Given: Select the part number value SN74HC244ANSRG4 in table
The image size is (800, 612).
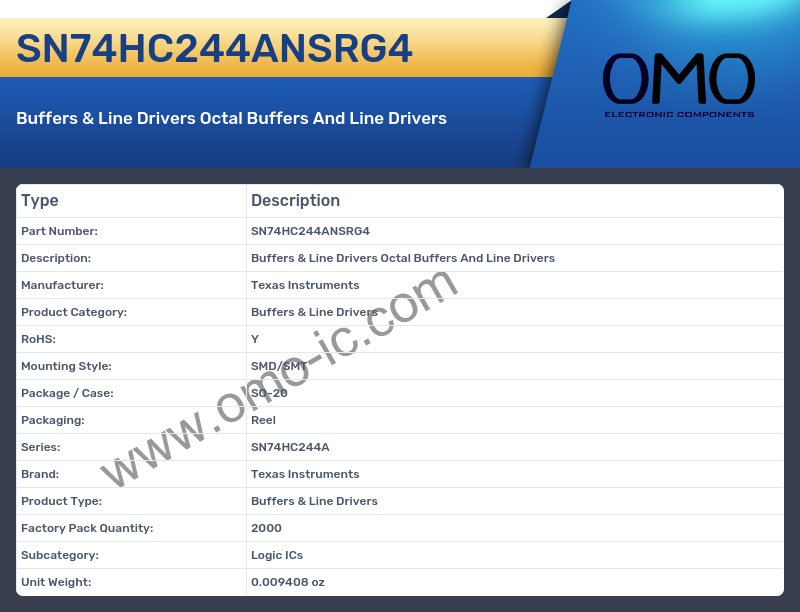Looking at the screenshot, I should coord(310,231).
